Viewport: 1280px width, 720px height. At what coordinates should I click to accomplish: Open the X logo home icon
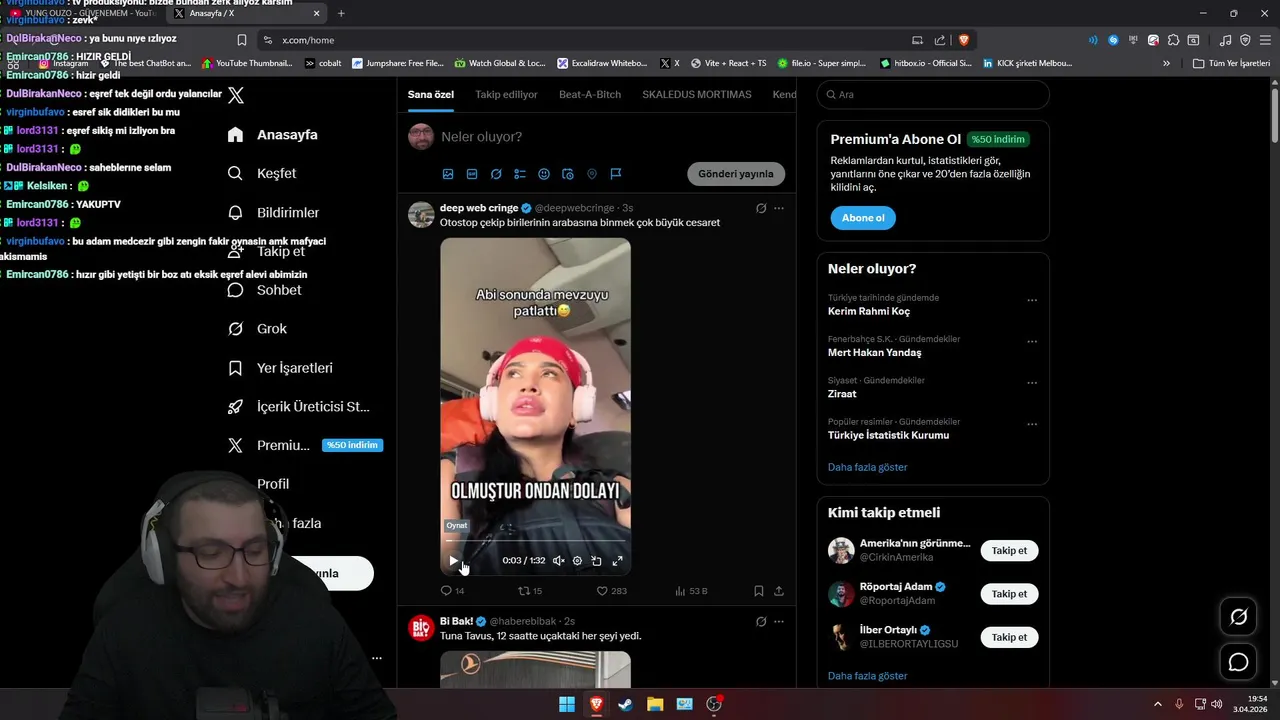236,96
